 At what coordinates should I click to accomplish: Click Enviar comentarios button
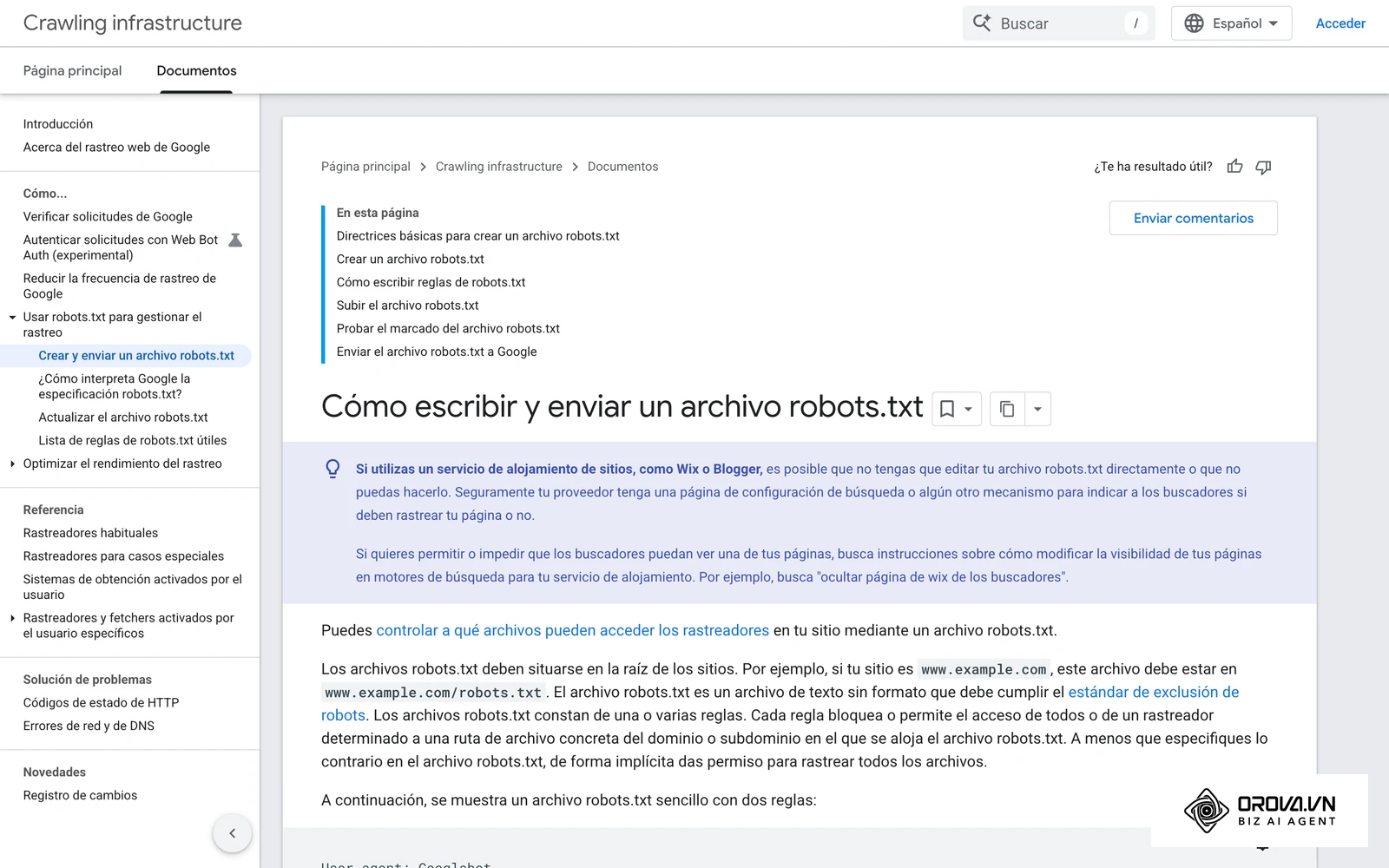point(1193,218)
